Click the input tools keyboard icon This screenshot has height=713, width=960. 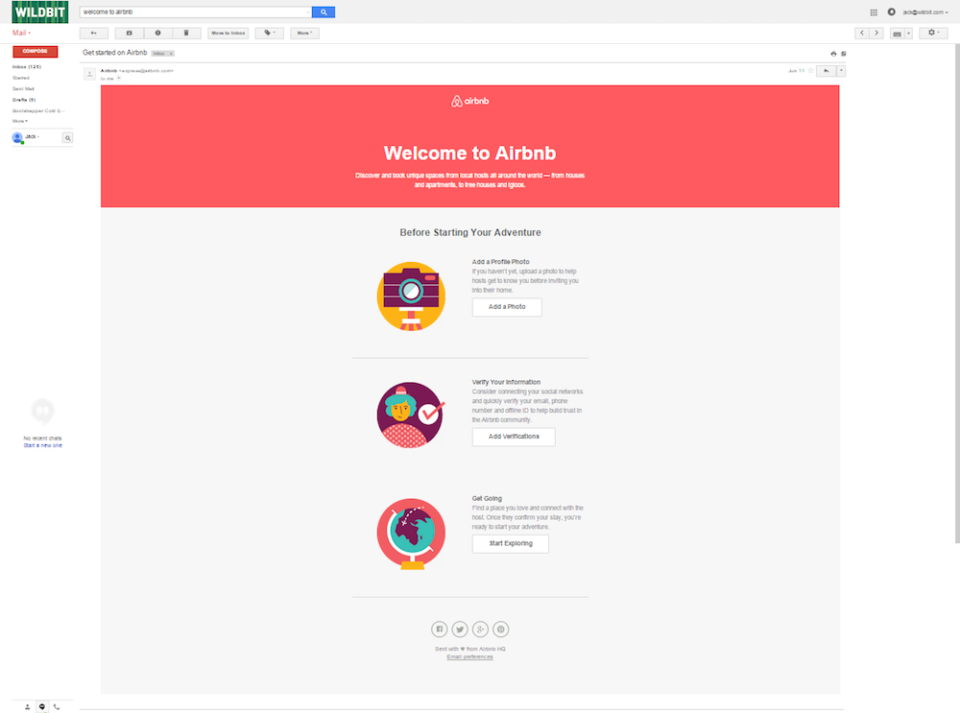[x=897, y=34]
